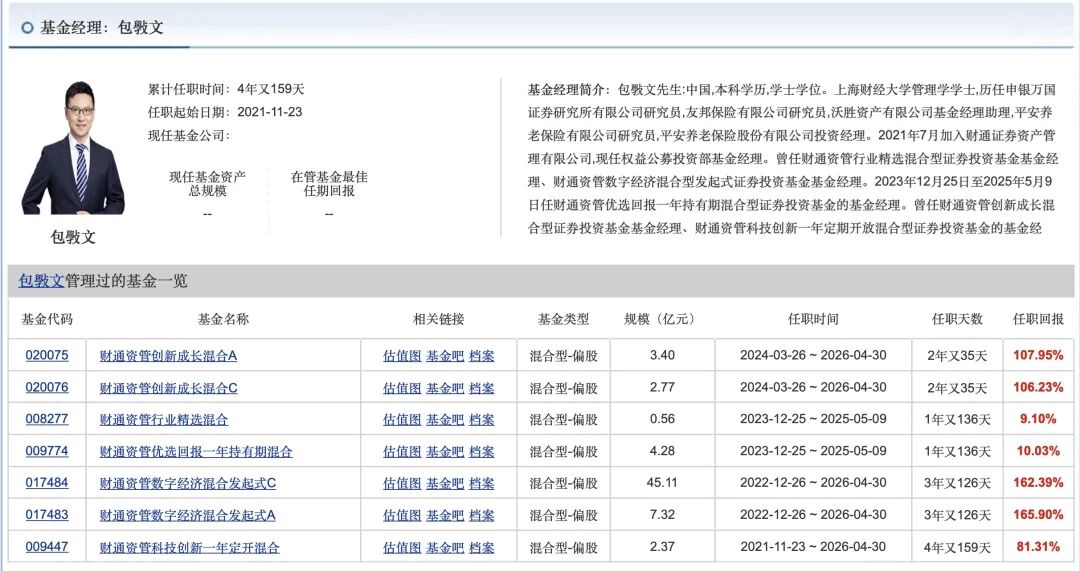This screenshot has height=571, width=1080.
Task: Click 估值图 link for fund 017484
Action: pos(402,484)
